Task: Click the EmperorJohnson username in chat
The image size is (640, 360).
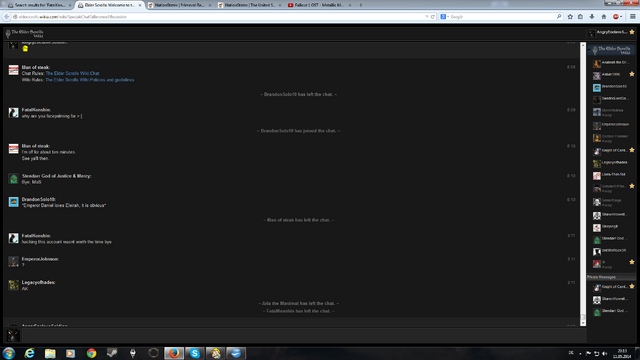Action: [x=40, y=259]
